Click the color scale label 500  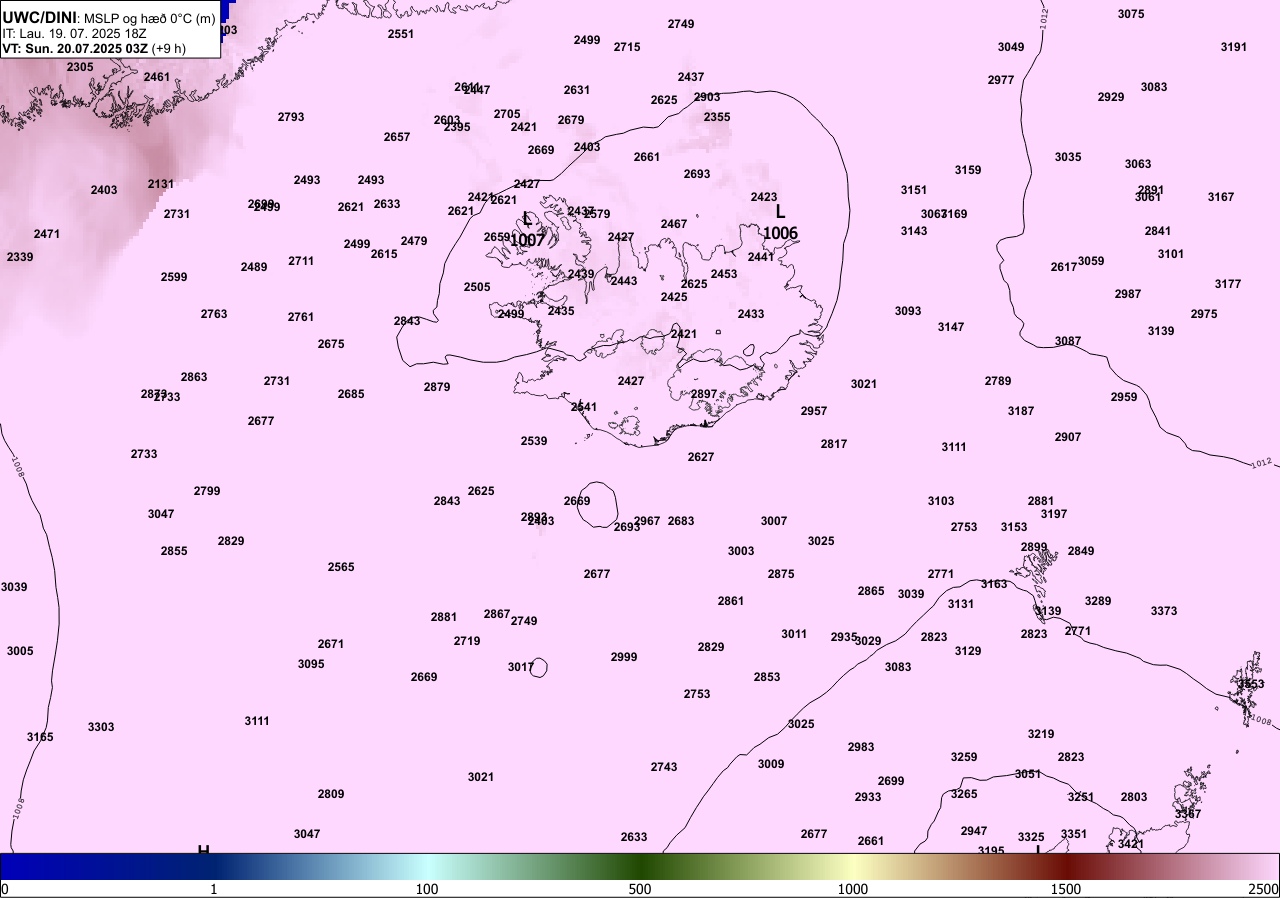640,889
